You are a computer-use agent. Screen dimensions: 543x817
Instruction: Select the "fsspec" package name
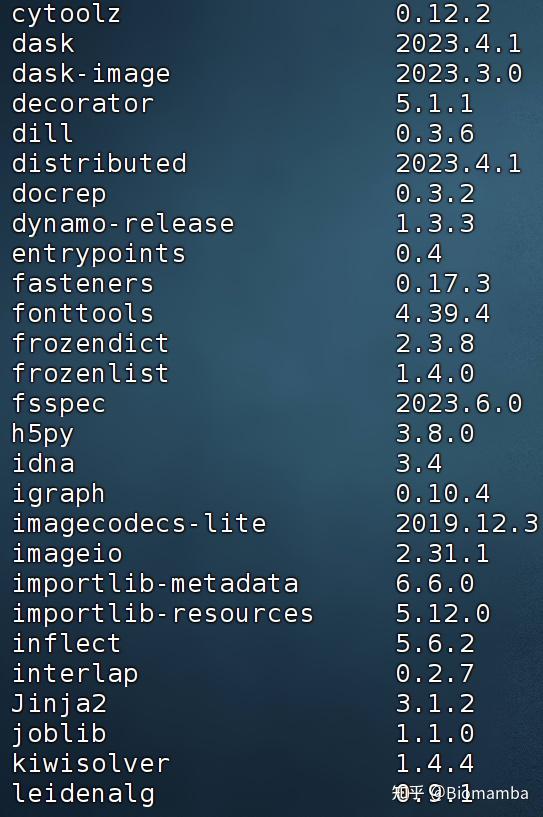click(58, 404)
